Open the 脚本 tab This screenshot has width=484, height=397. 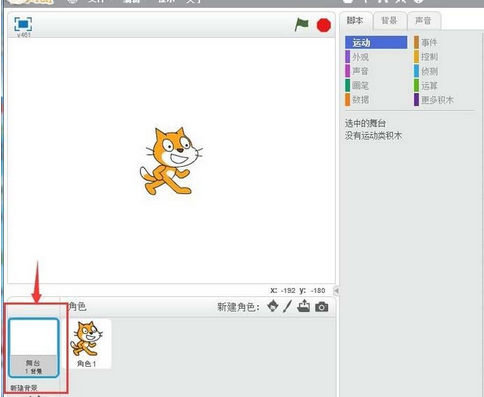click(355, 21)
